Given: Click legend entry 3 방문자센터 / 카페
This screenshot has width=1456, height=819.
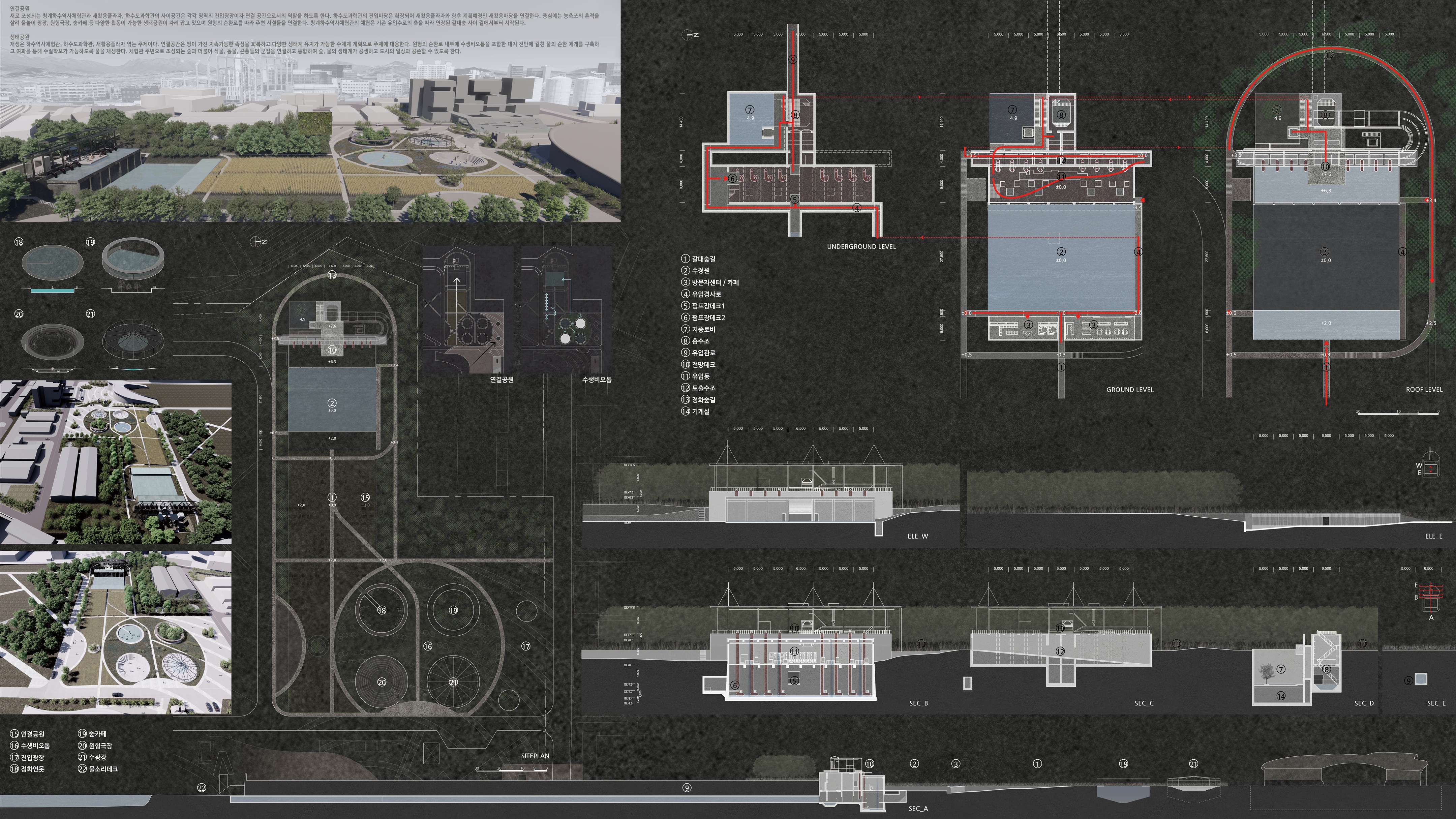Looking at the screenshot, I should click(x=710, y=283).
